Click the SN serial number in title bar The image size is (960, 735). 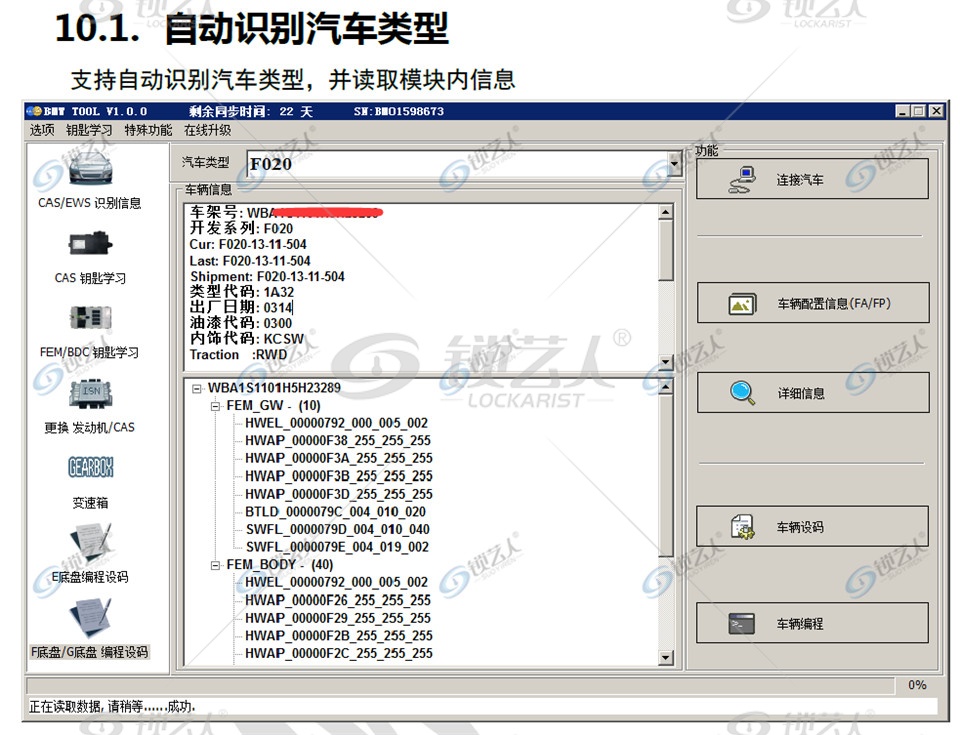tap(399, 111)
